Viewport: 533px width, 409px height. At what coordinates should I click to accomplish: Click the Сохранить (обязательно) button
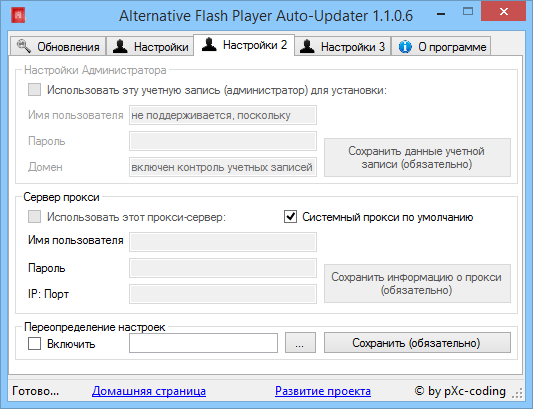(x=417, y=343)
